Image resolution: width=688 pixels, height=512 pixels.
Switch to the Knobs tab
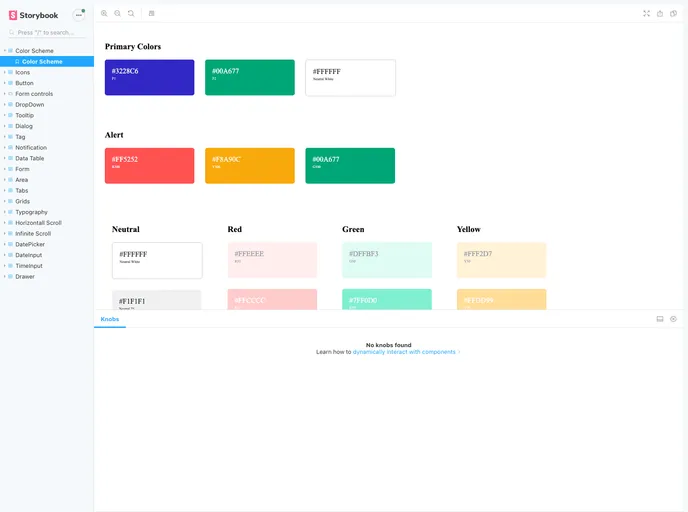tap(110, 319)
